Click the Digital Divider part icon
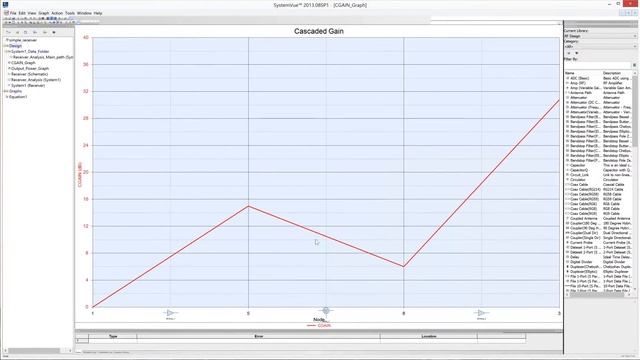The image size is (640, 360). click(567, 262)
